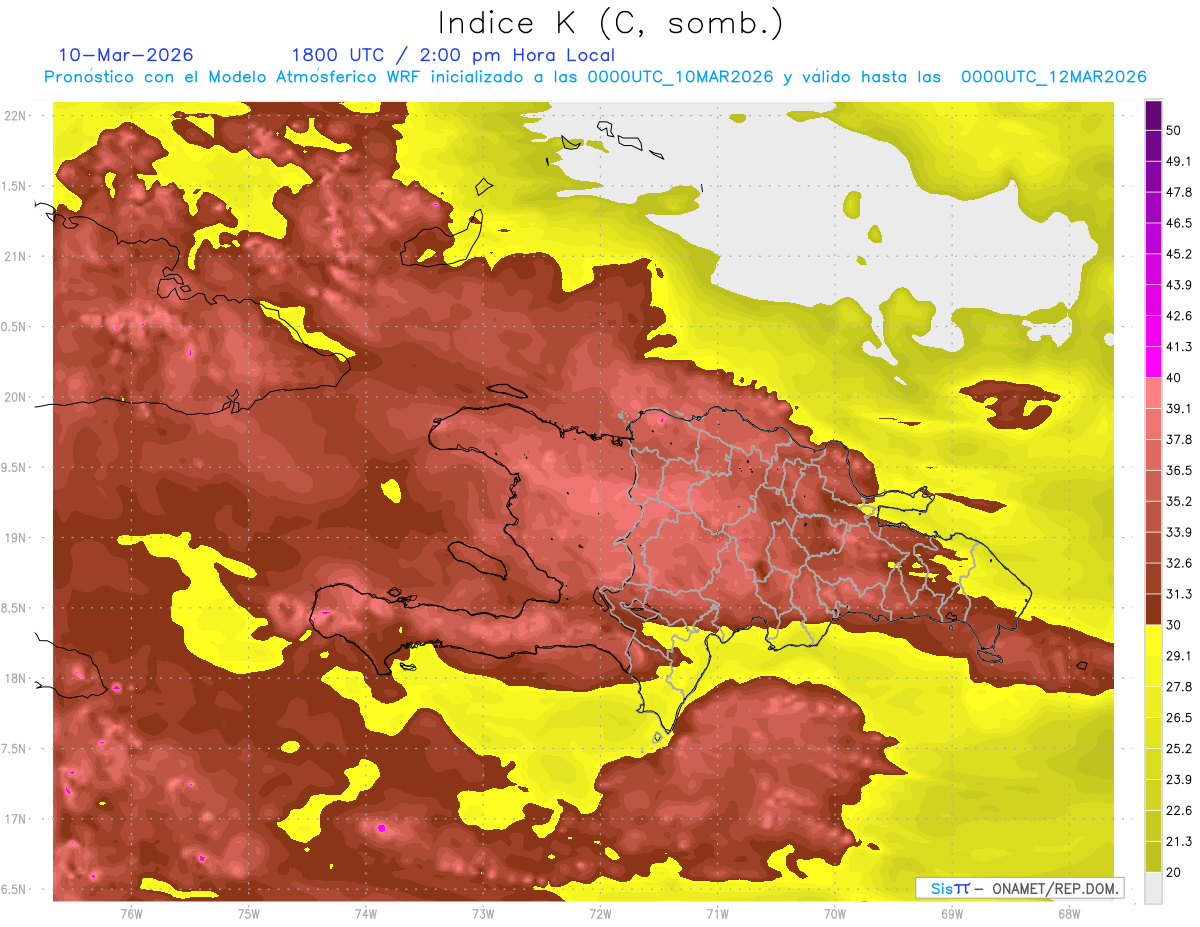Click the legend value '33.9'
Screen dimensions: 1200x927
click(x=1178, y=532)
